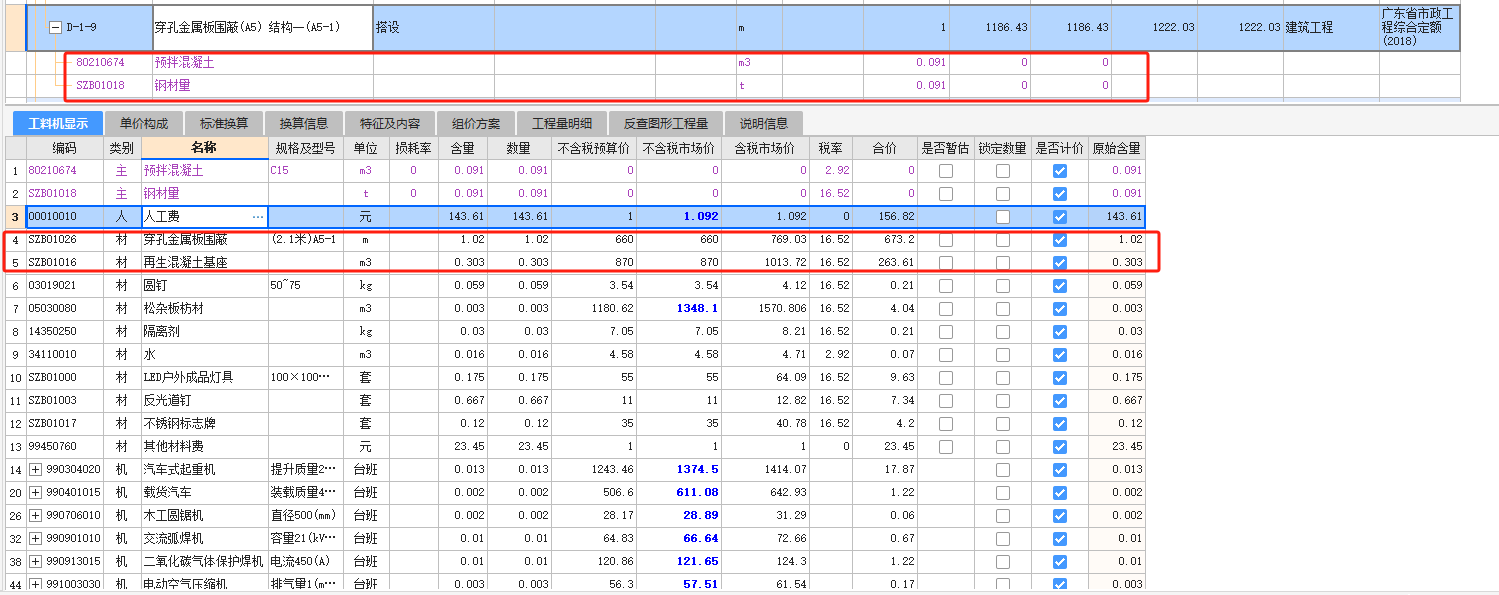1499x595 pixels.
Task: Select sub-item 80210674 in upper tree
Action: [x=100, y=62]
